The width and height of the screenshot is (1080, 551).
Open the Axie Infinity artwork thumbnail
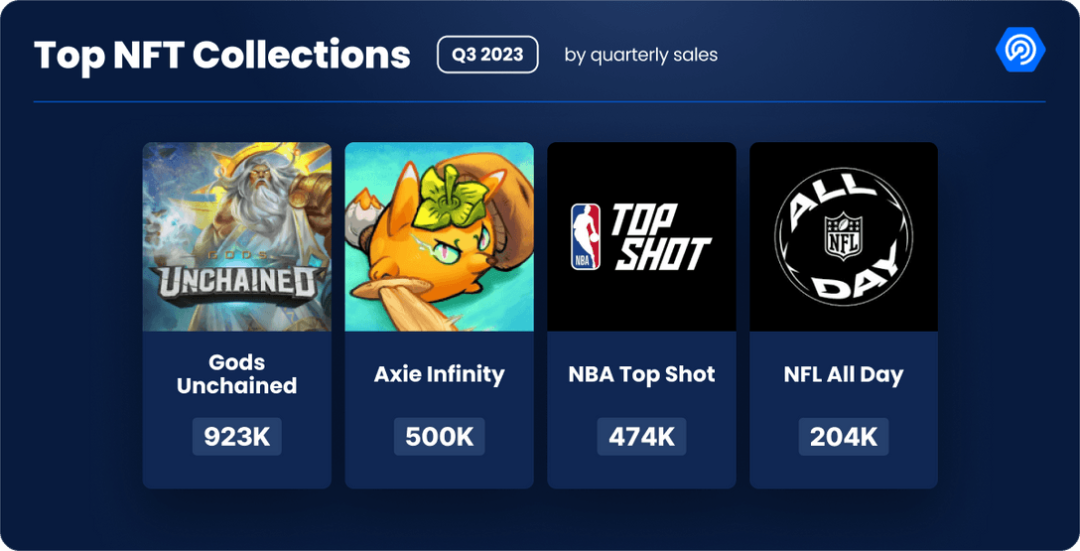(x=439, y=237)
